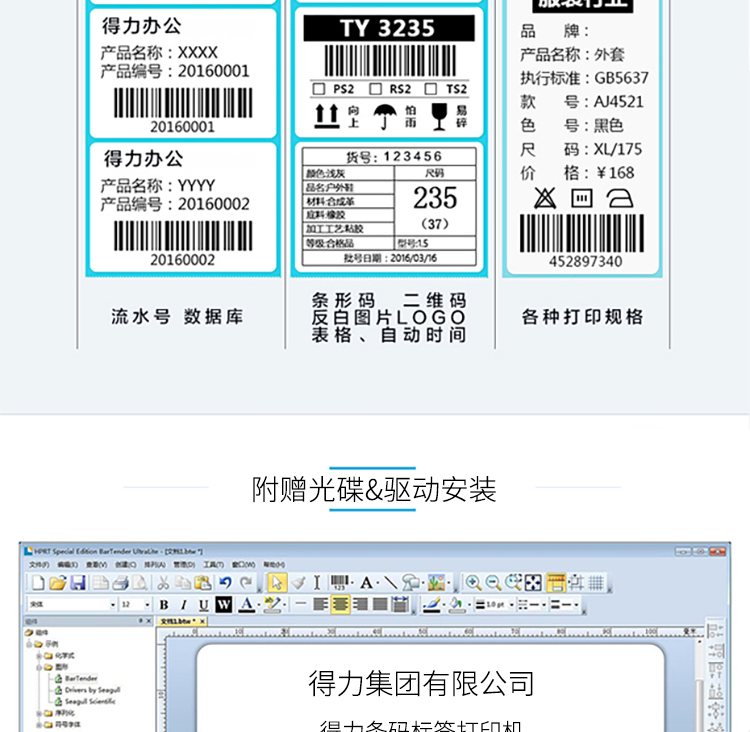The width and height of the screenshot is (750, 732).
Task: Open the font name dropdown
Action: click(x=112, y=605)
